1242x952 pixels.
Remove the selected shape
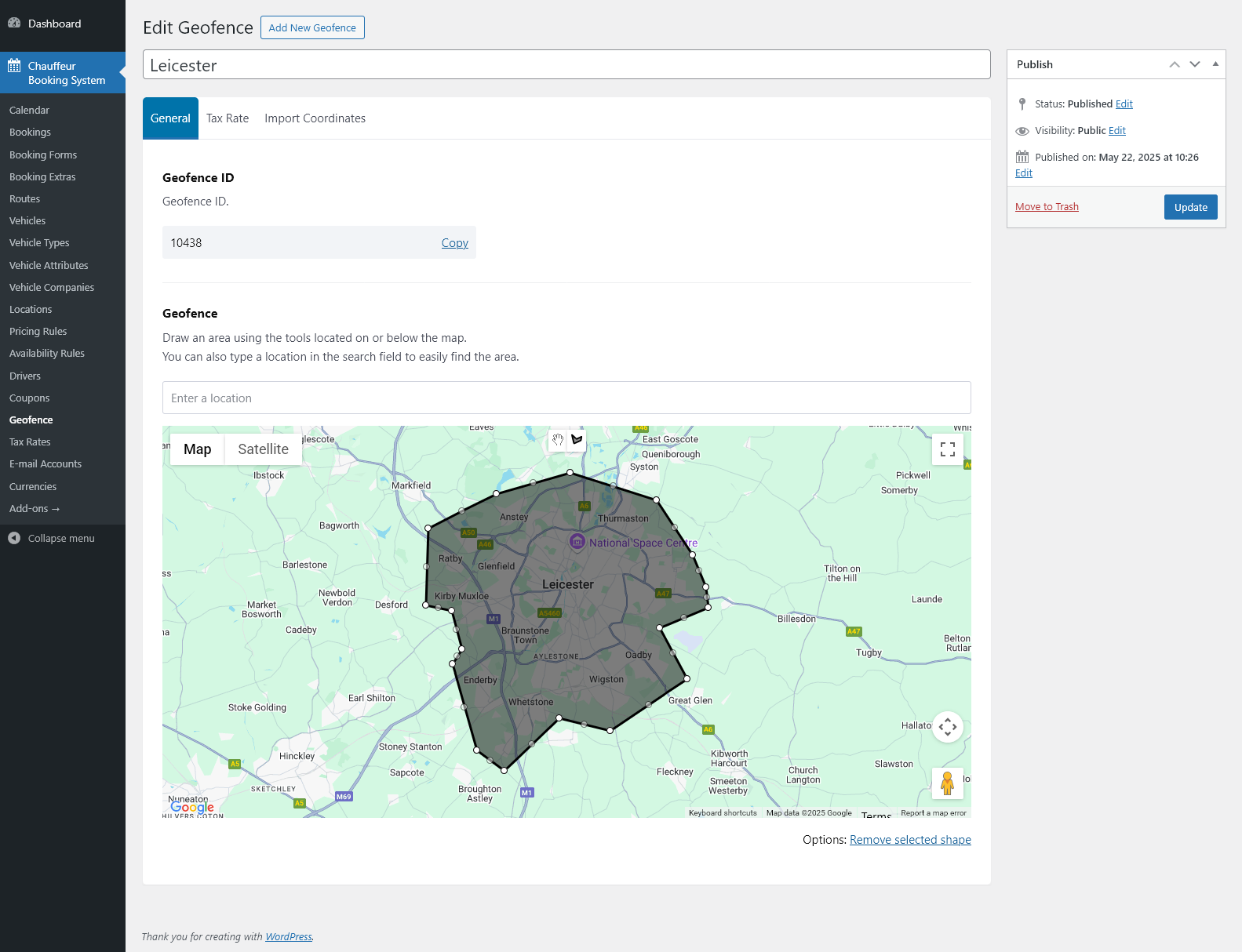point(910,840)
